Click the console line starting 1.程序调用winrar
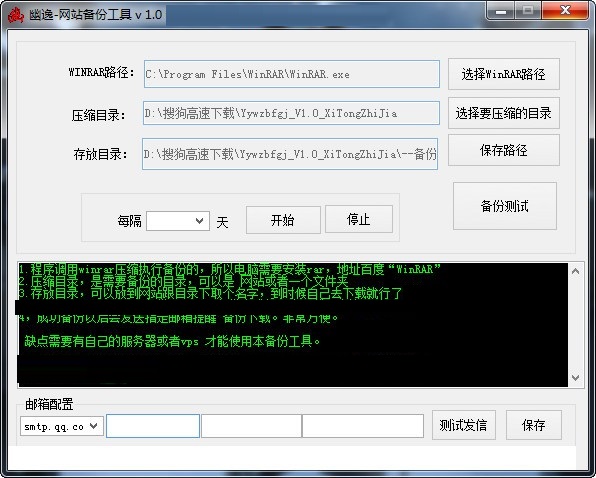This screenshot has width=596, height=478. click(230, 269)
